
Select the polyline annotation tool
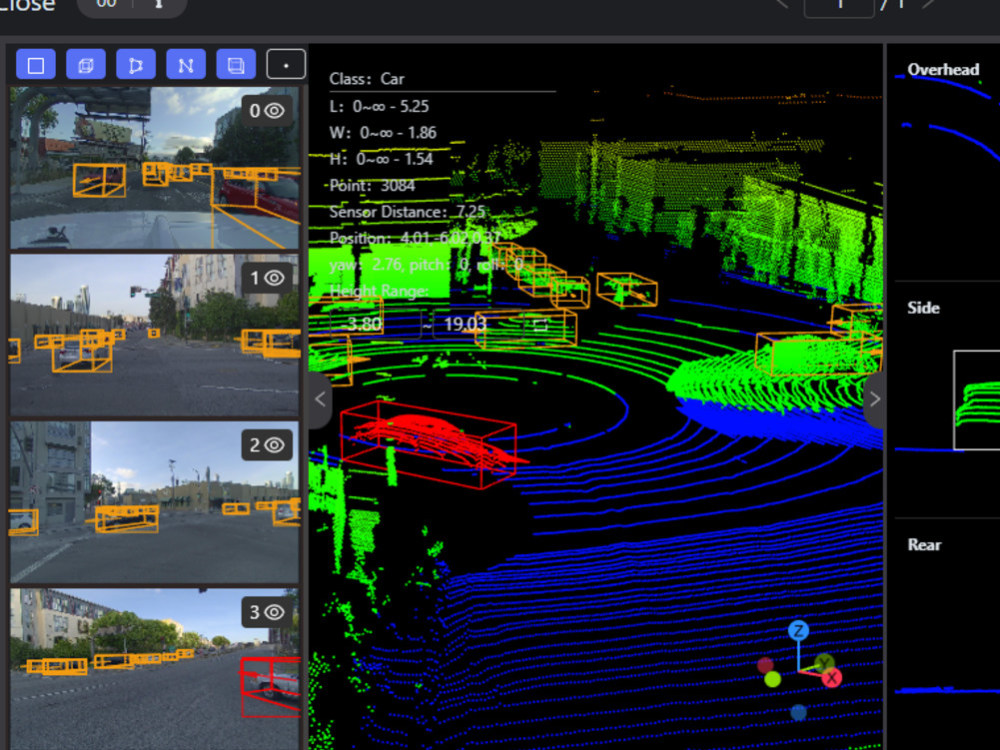click(x=186, y=65)
